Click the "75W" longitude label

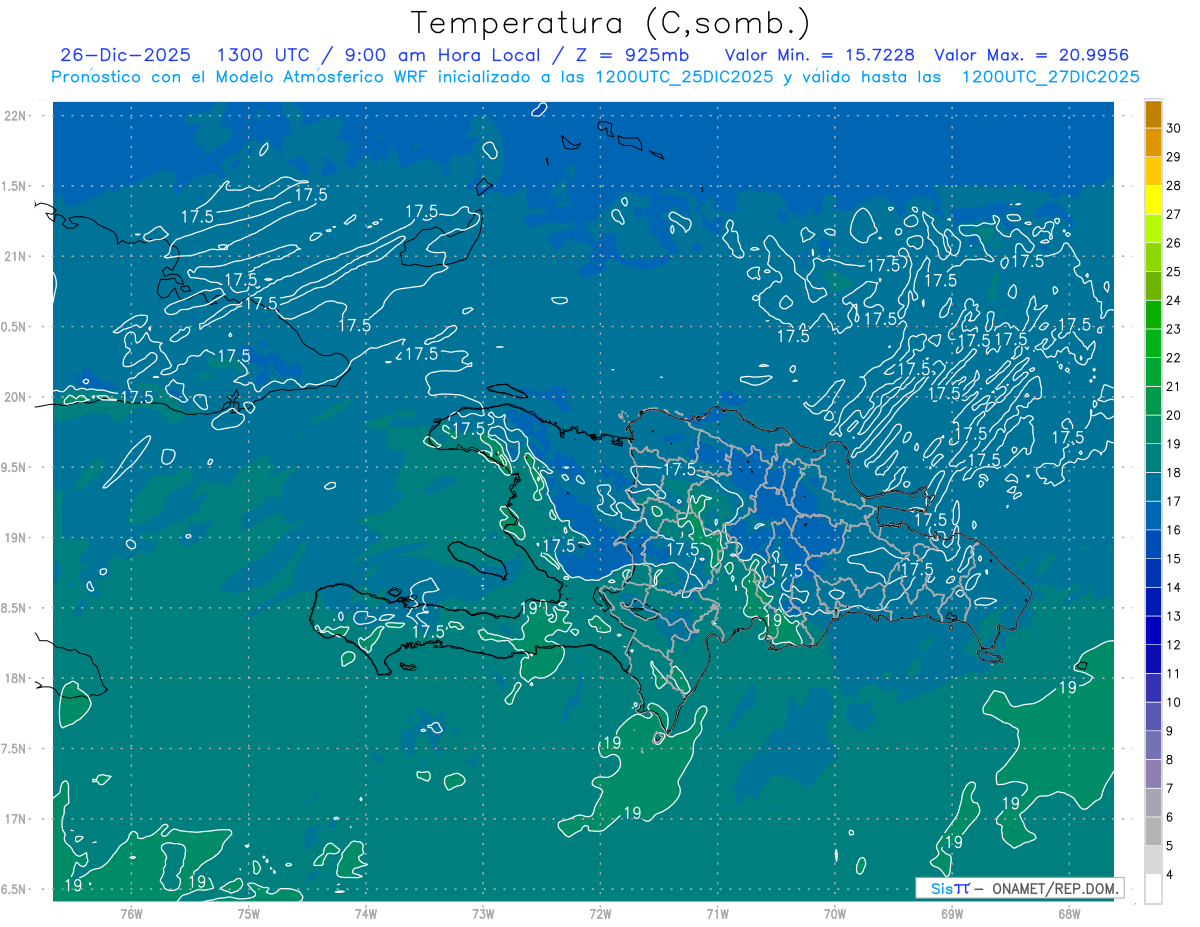click(x=248, y=913)
